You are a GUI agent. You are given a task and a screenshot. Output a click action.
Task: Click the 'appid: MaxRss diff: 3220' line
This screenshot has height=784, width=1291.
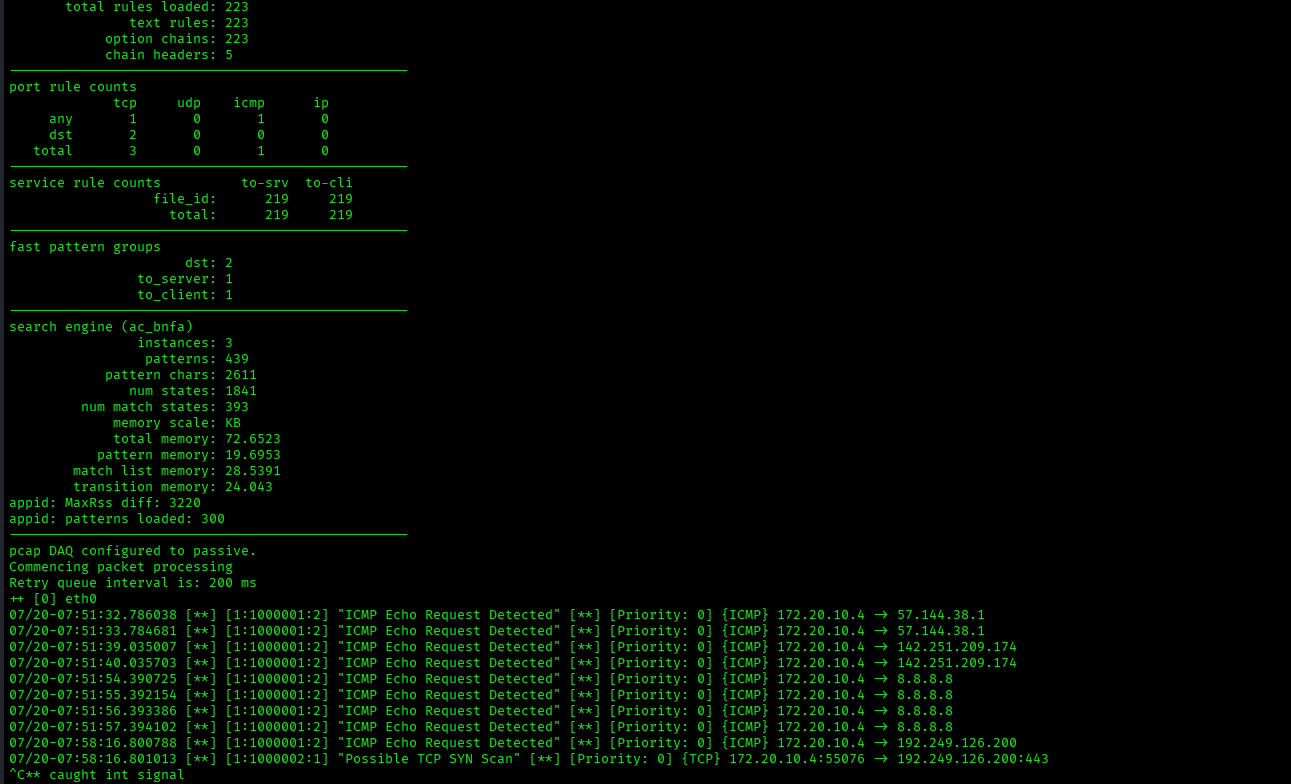point(105,503)
